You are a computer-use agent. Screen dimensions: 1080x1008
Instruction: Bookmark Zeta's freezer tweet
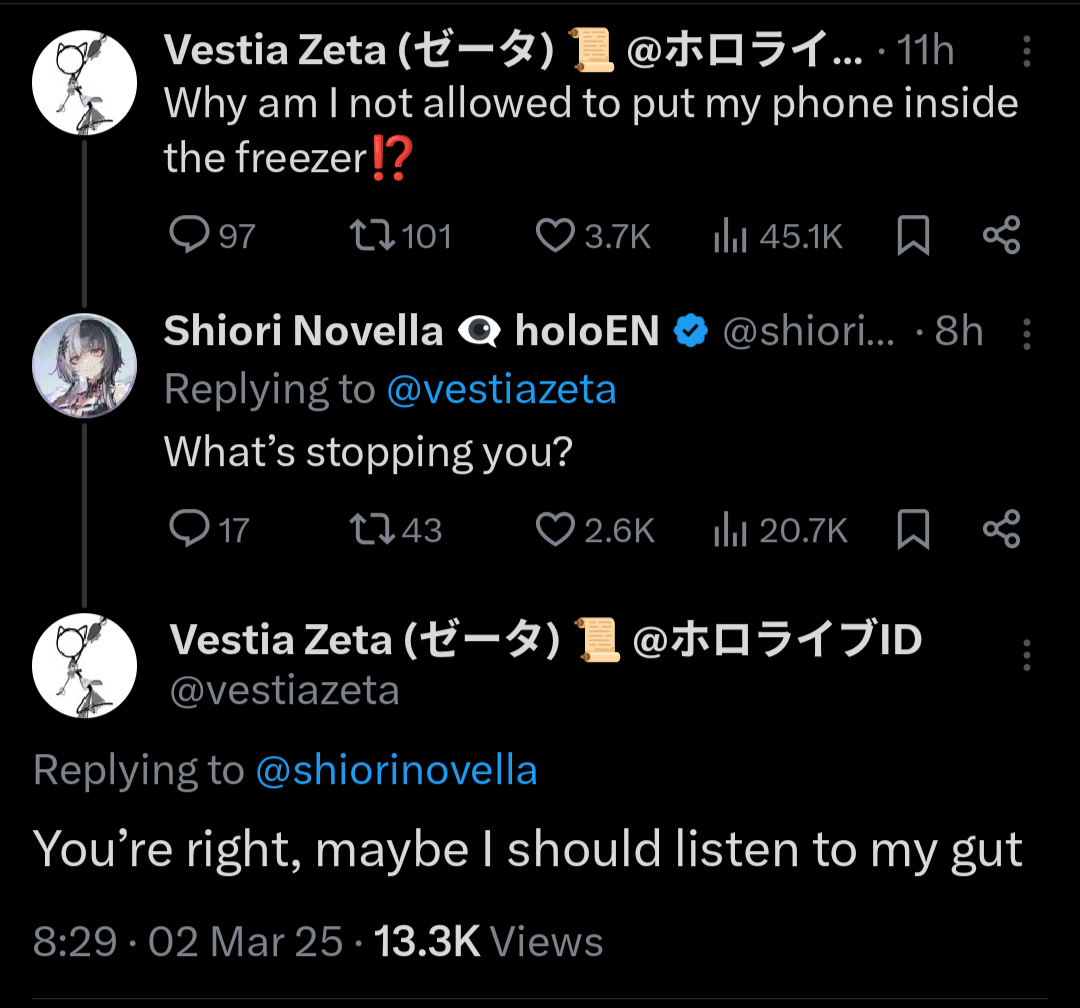click(913, 236)
